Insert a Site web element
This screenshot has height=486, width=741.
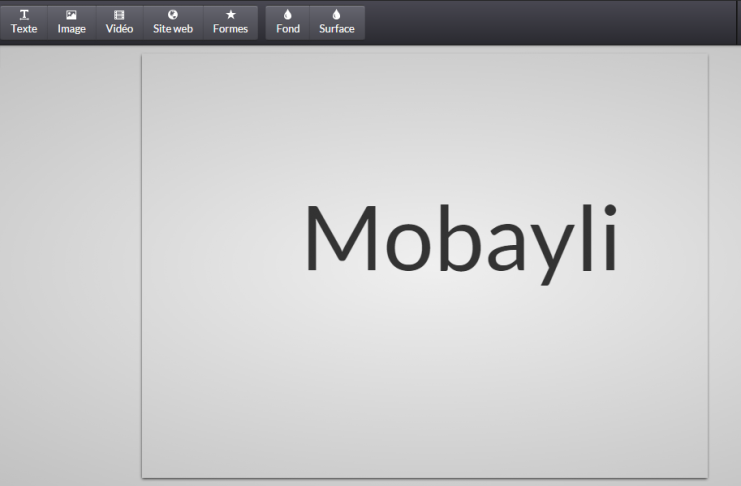point(173,22)
